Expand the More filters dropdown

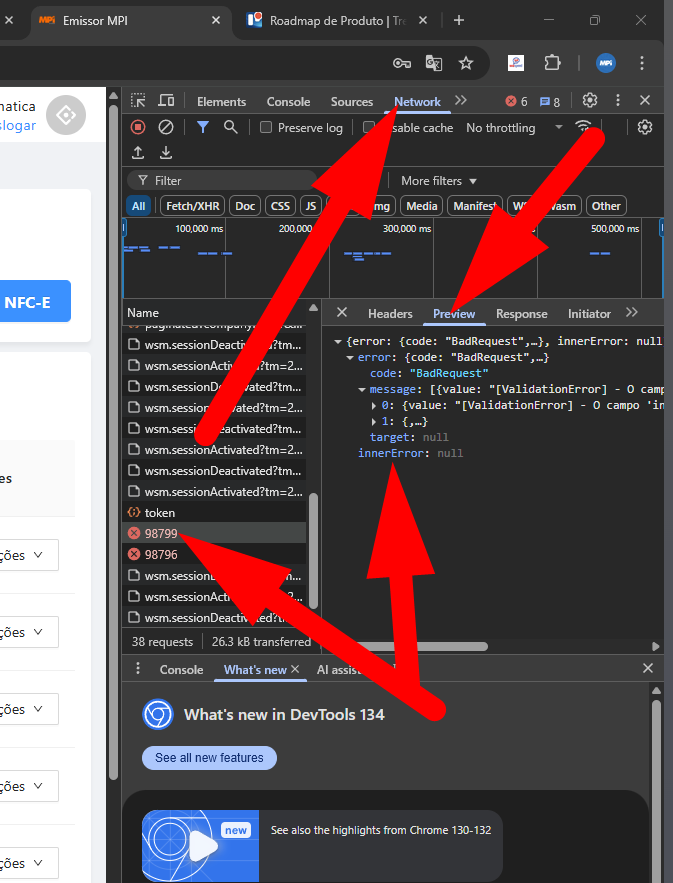[439, 181]
